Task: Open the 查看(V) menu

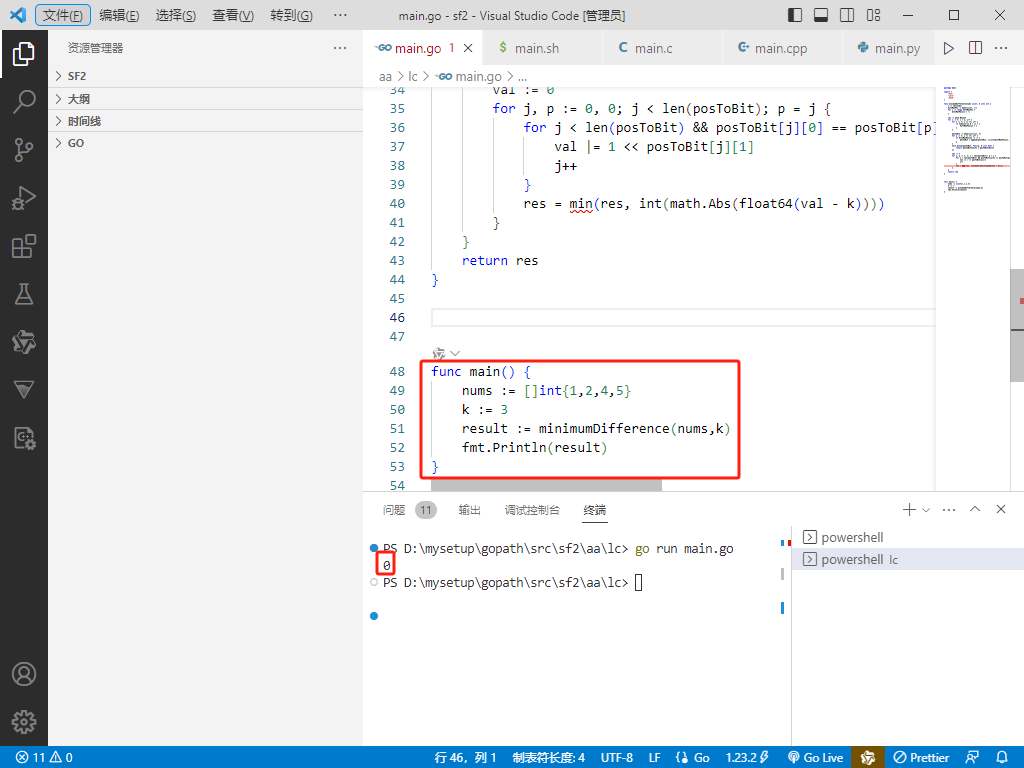Action: [232, 15]
